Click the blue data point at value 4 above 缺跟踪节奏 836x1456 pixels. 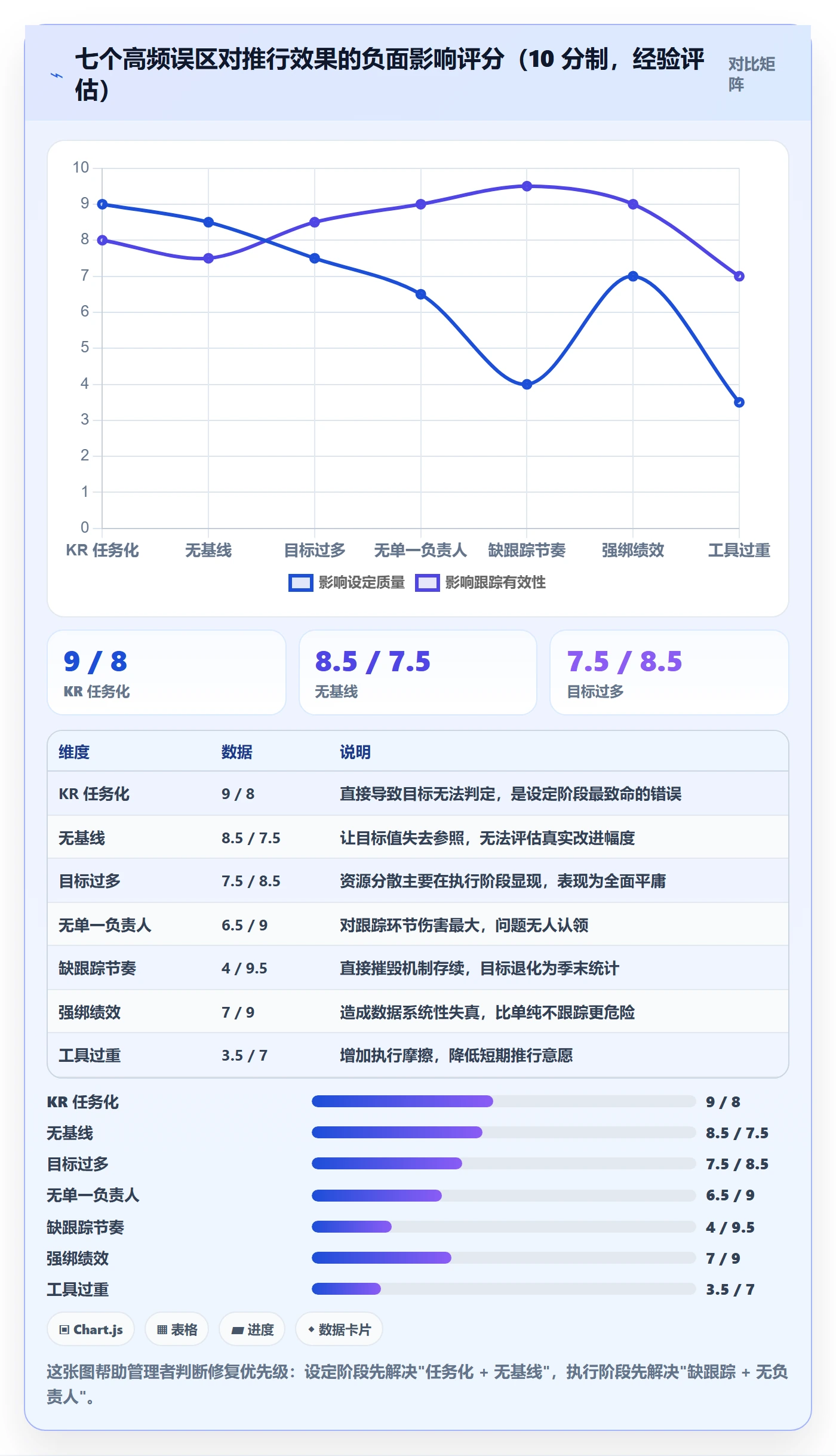tap(527, 385)
